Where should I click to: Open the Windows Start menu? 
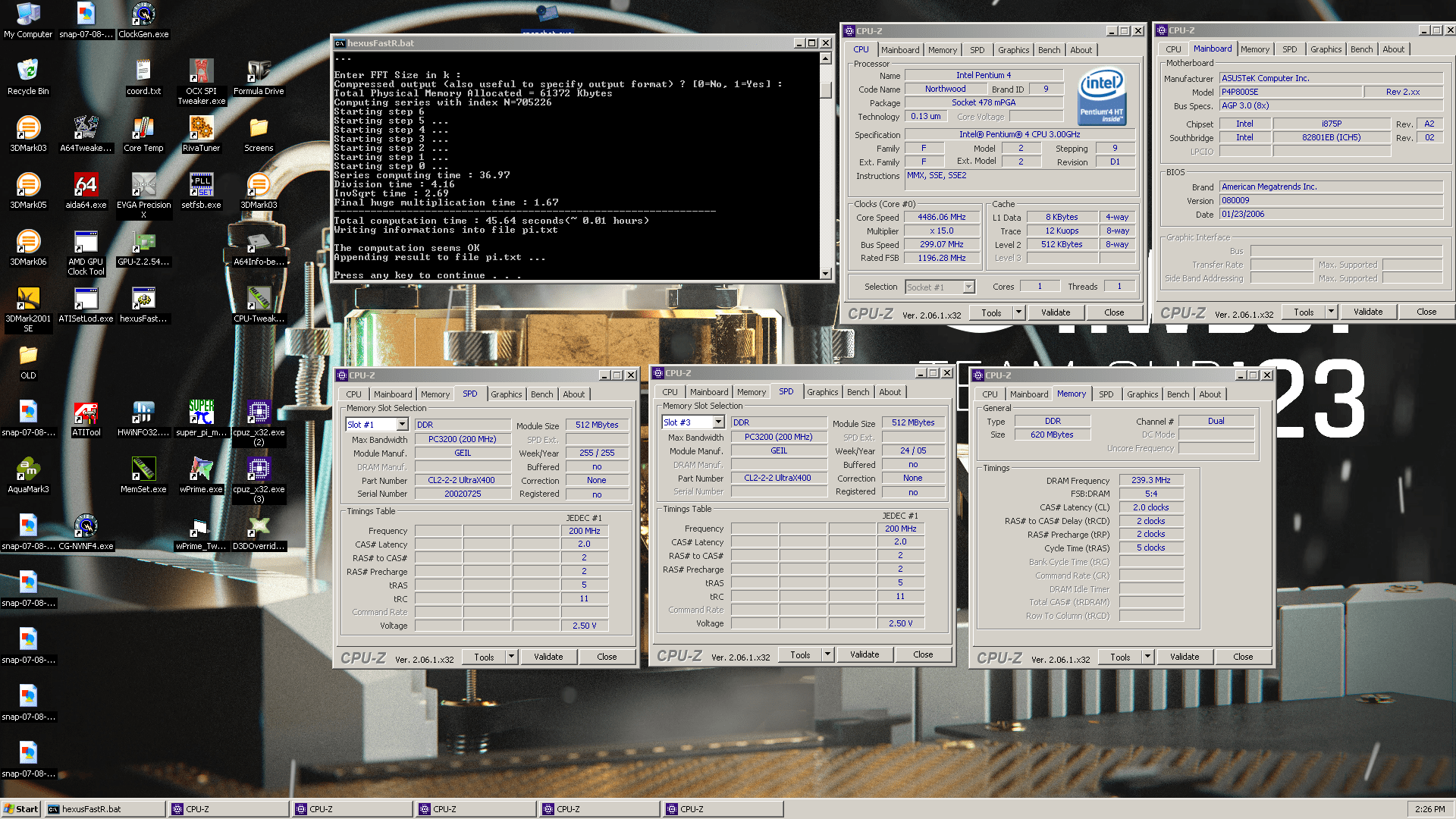21,809
